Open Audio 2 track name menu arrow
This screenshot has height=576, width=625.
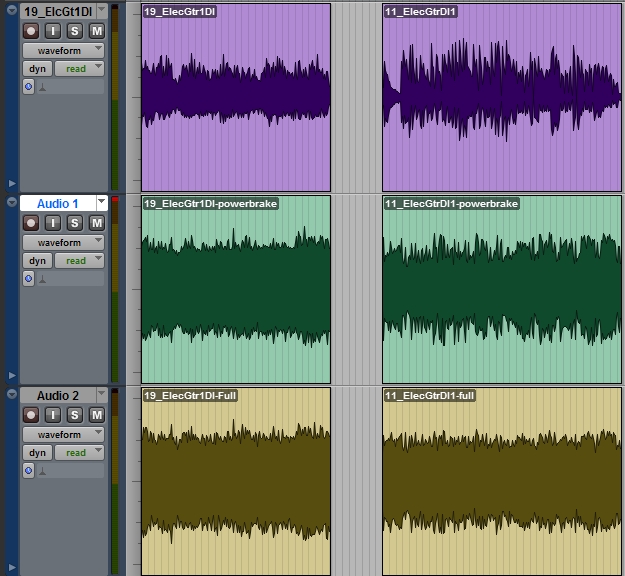click(x=100, y=395)
